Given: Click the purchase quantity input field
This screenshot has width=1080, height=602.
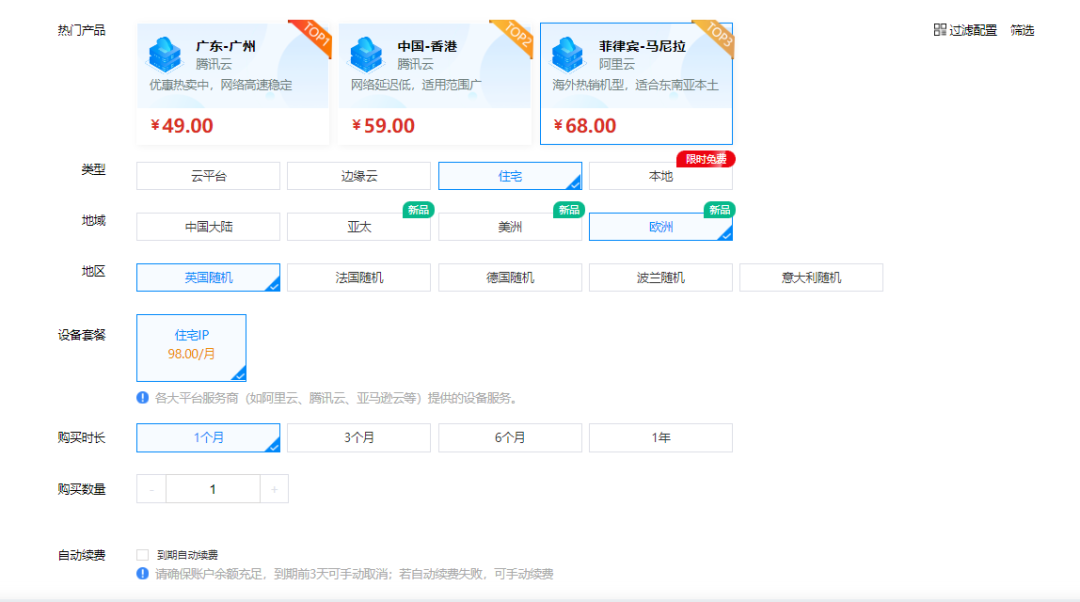Looking at the screenshot, I should coord(213,489).
